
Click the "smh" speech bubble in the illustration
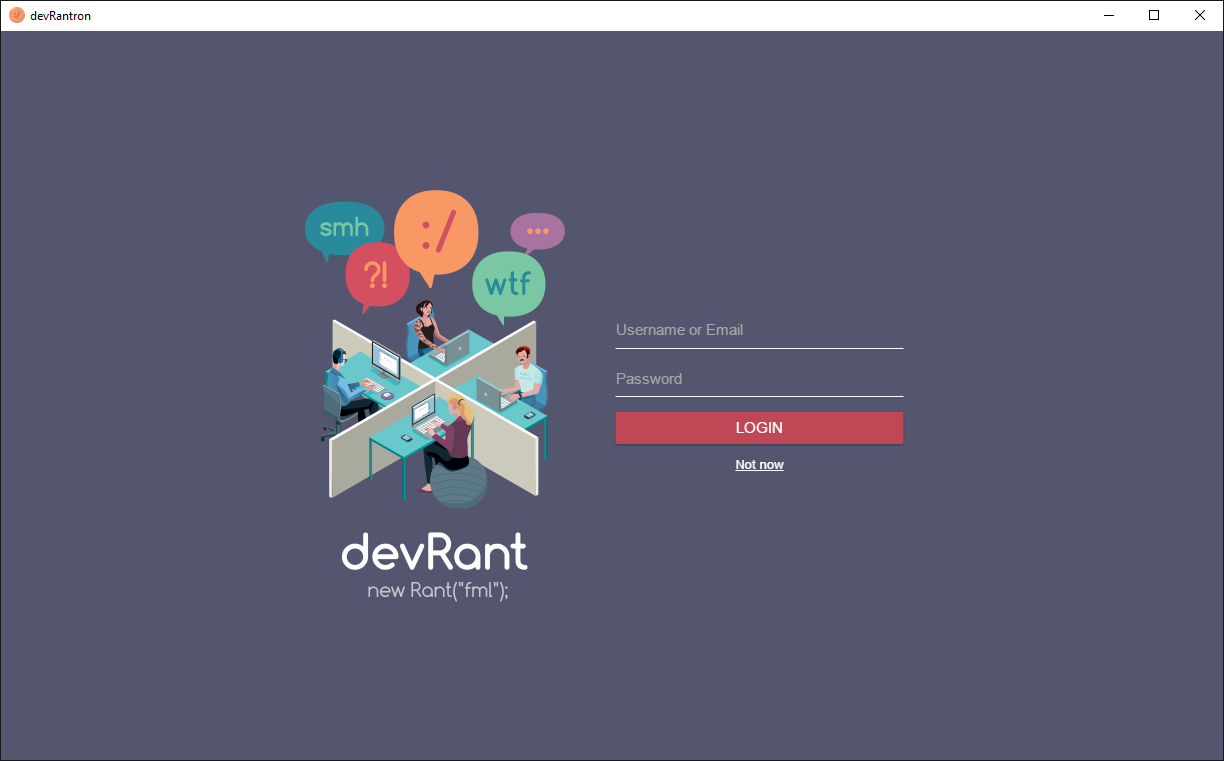tap(343, 228)
